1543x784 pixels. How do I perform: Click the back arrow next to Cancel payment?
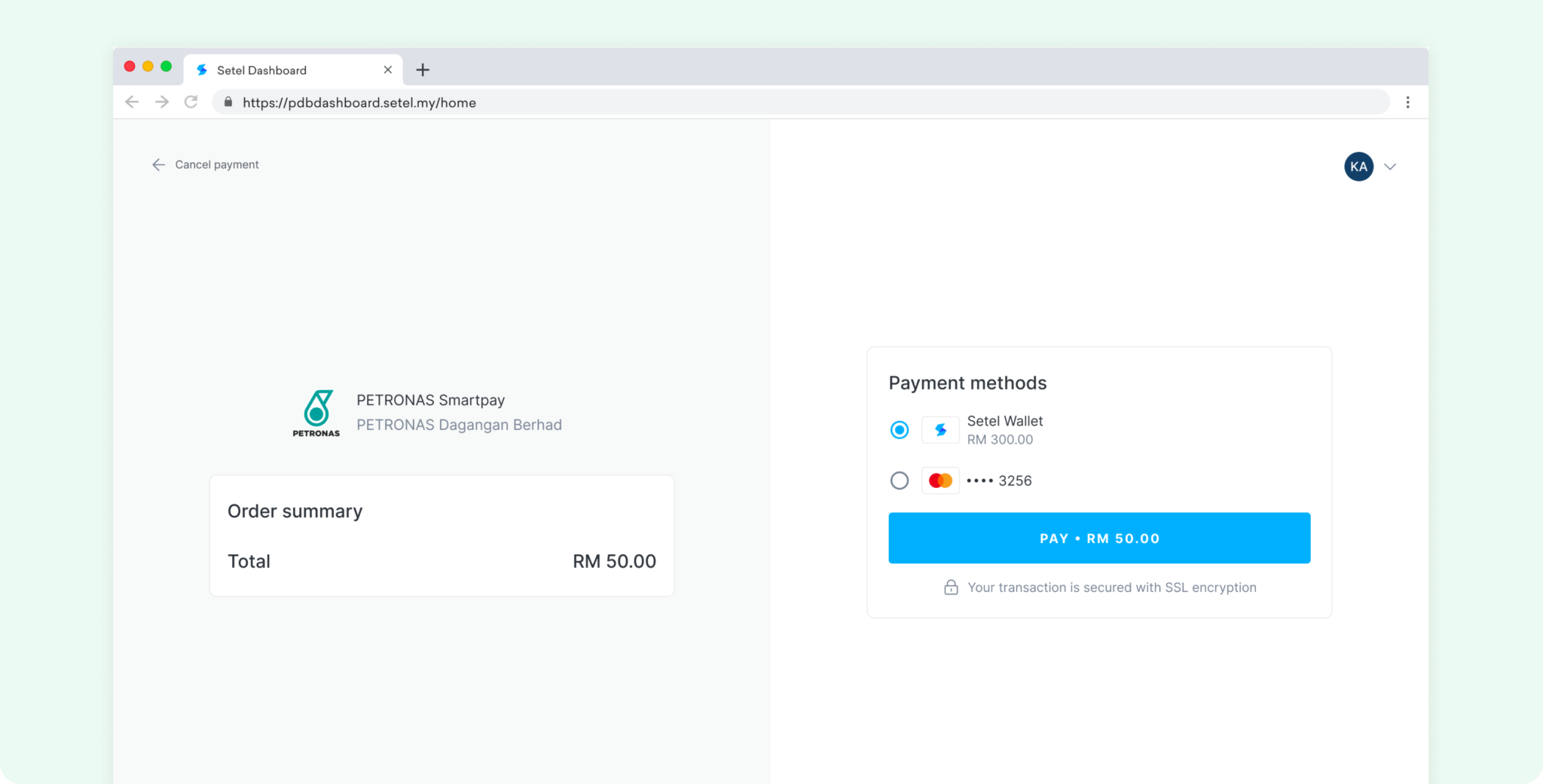coord(158,165)
